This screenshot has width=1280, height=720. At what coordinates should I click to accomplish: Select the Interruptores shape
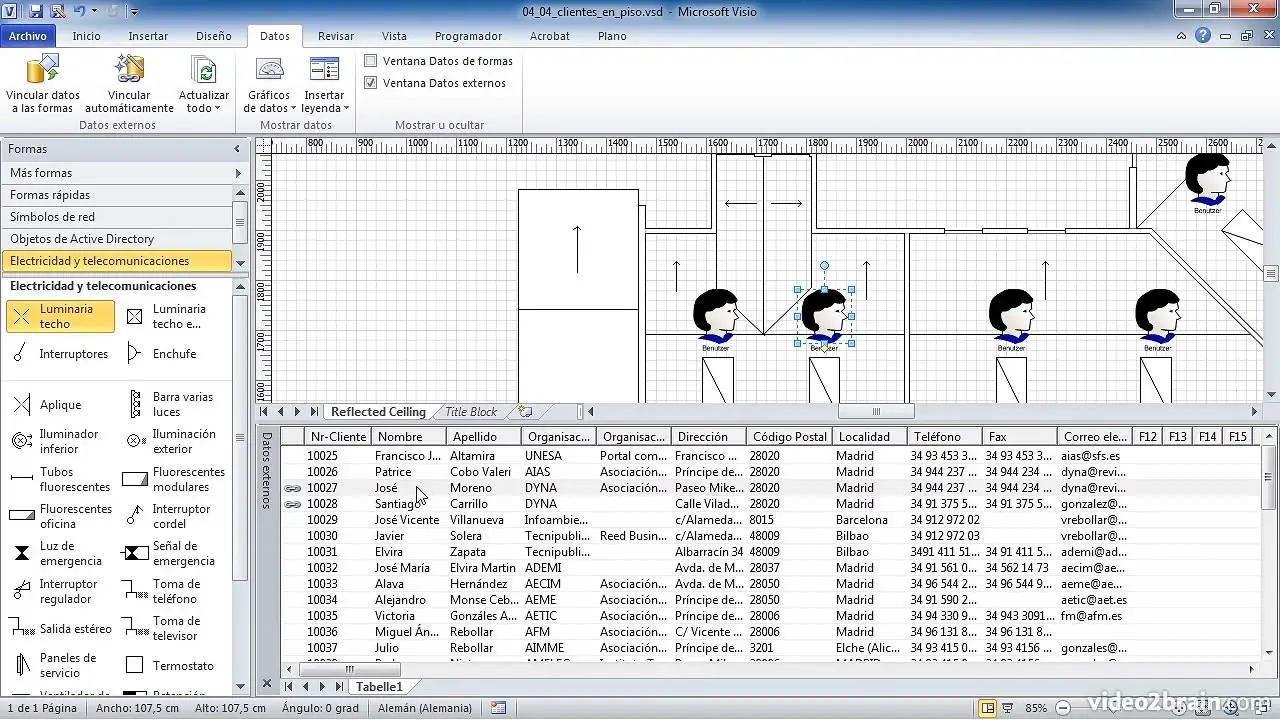60,354
